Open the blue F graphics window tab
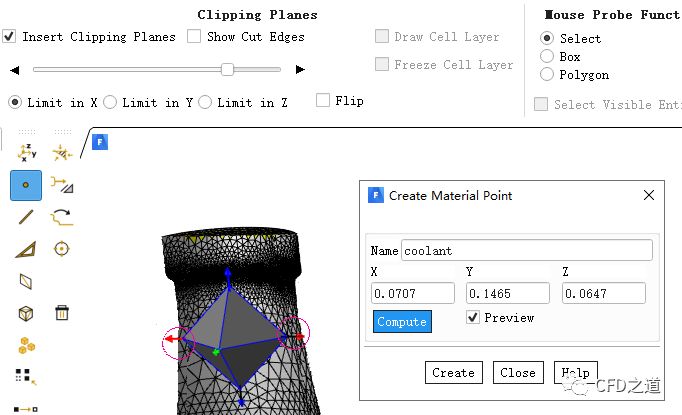This screenshot has width=682, height=415. coord(100,142)
